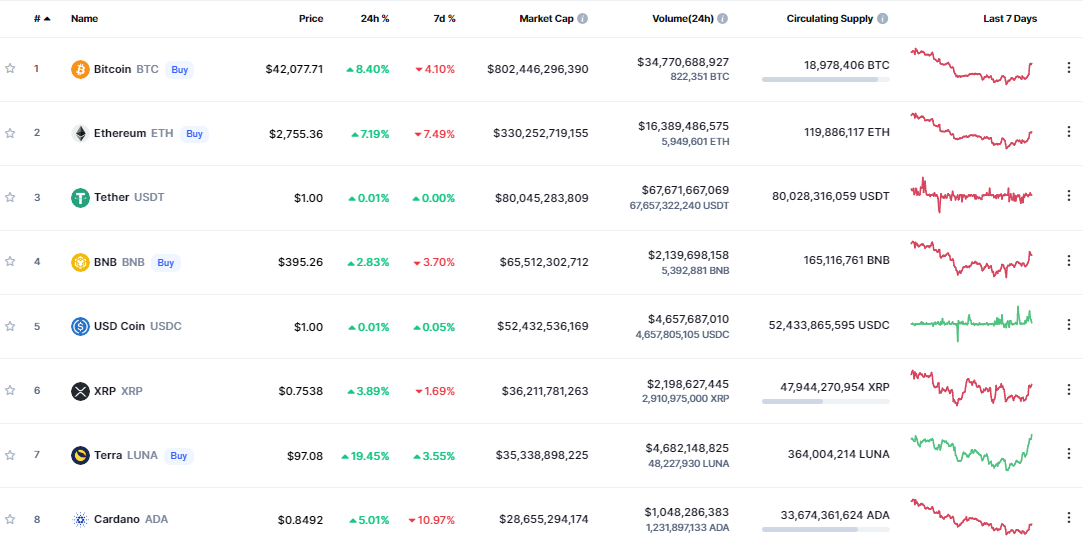Open Bitcoin's 7-day price sparkline chart

971,66
